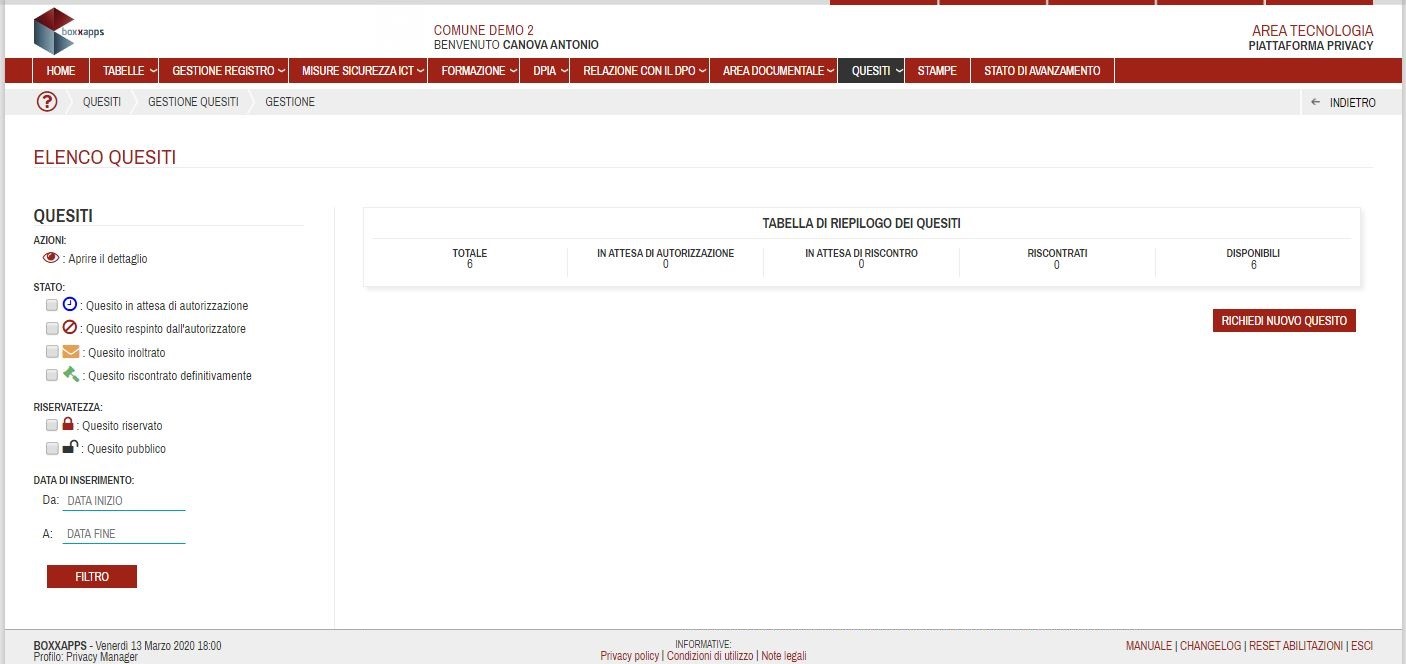Open Note legali link
The height and width of the screenshot is (664, 1406).
click(x=783, y=656)
